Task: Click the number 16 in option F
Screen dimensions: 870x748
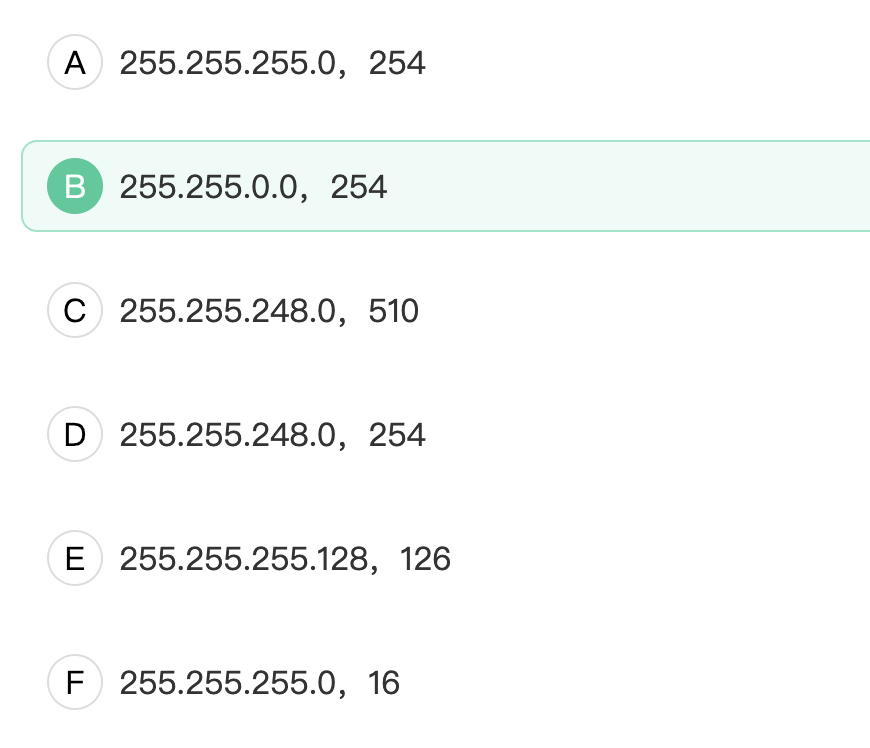Action: 384,683
